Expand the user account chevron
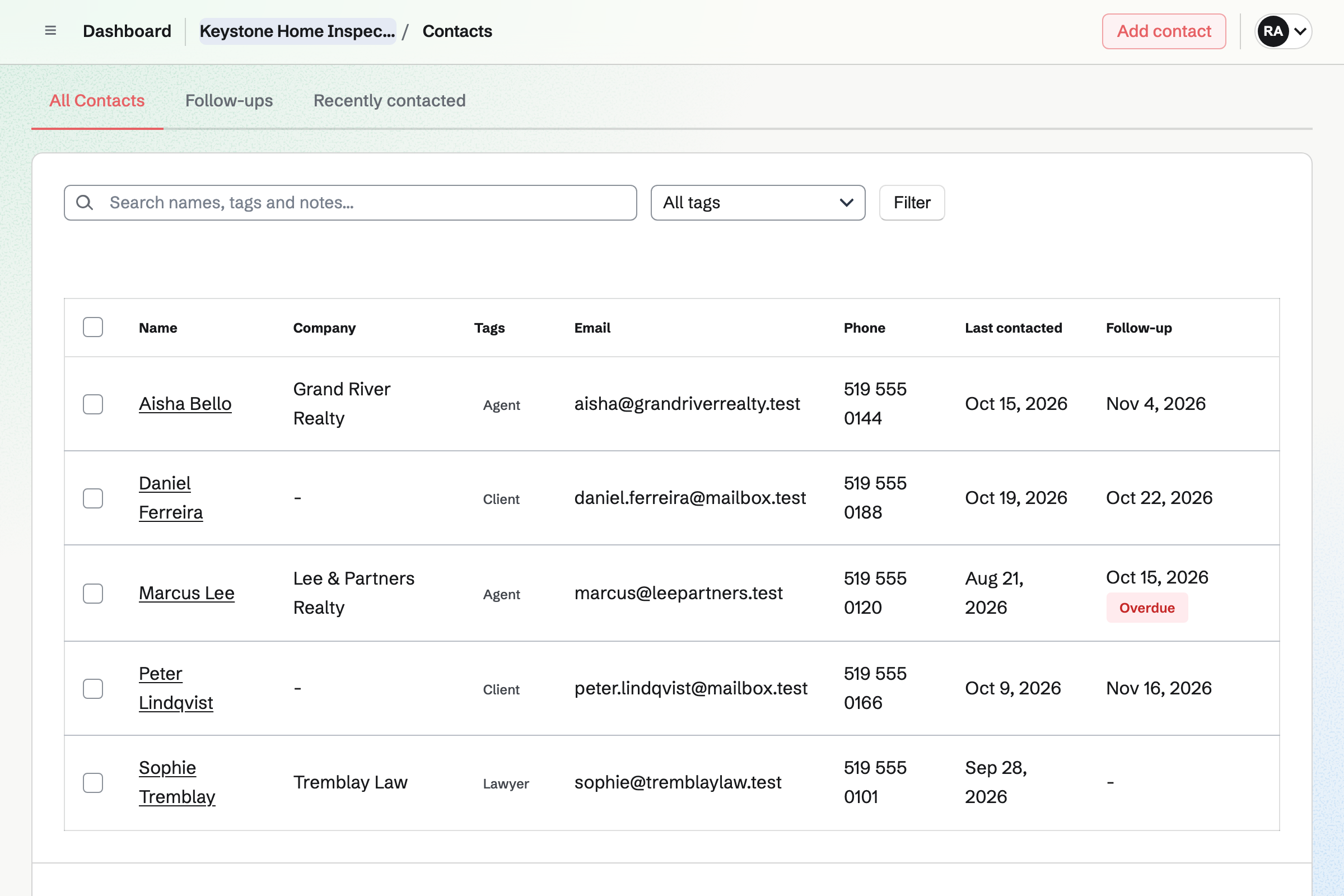 point(1300,31)
